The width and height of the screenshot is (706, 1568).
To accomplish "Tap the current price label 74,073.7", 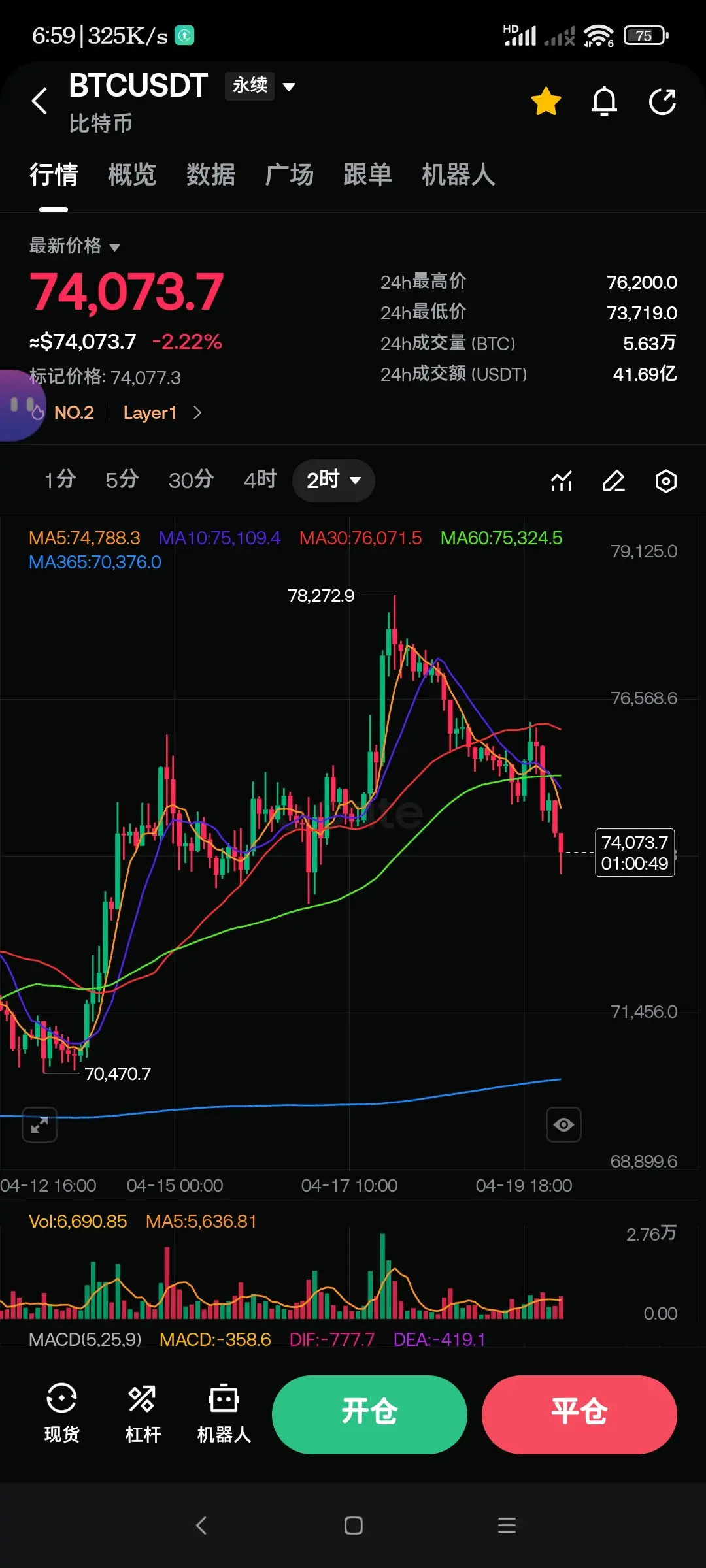I will (x=635, y=853).
